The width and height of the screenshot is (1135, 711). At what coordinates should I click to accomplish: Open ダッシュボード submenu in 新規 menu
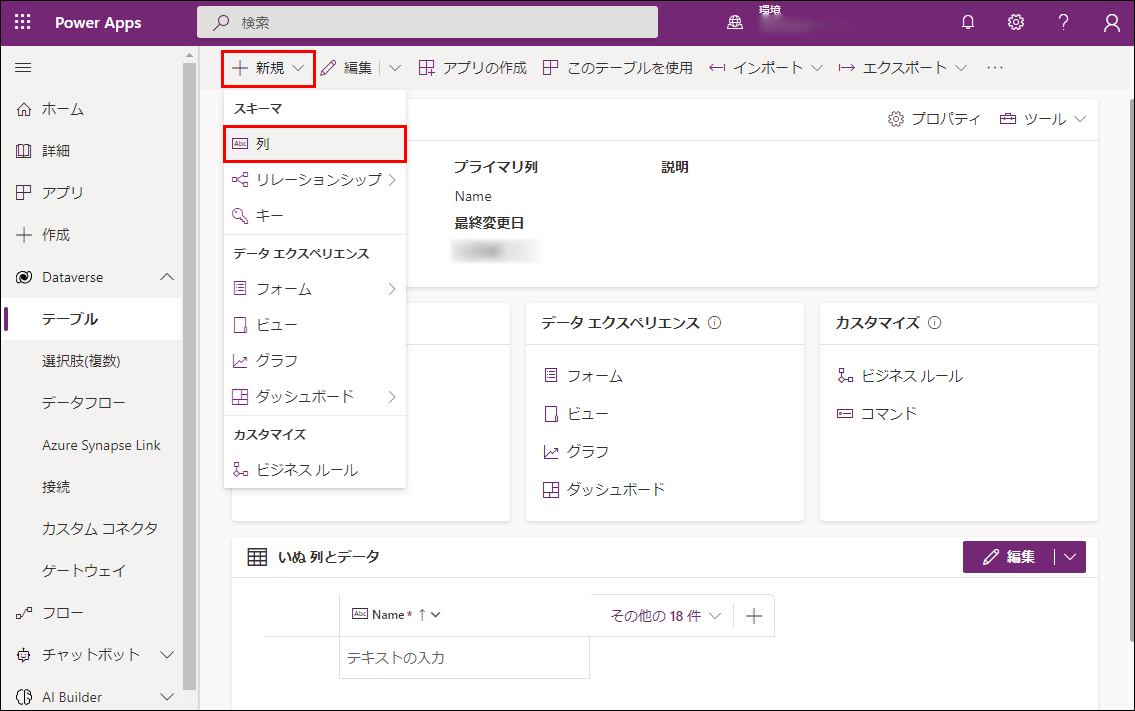(x=315, y=397)
